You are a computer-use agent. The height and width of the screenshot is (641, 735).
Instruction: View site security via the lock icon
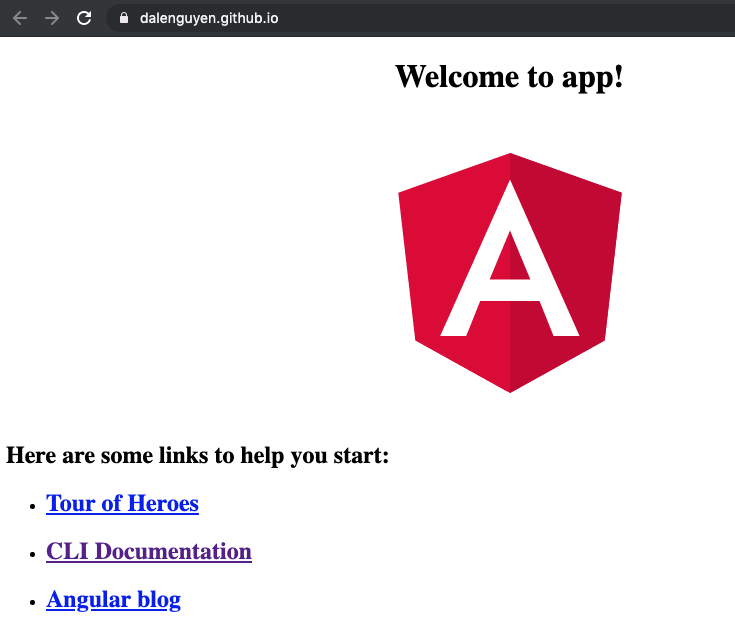point(124,18)
